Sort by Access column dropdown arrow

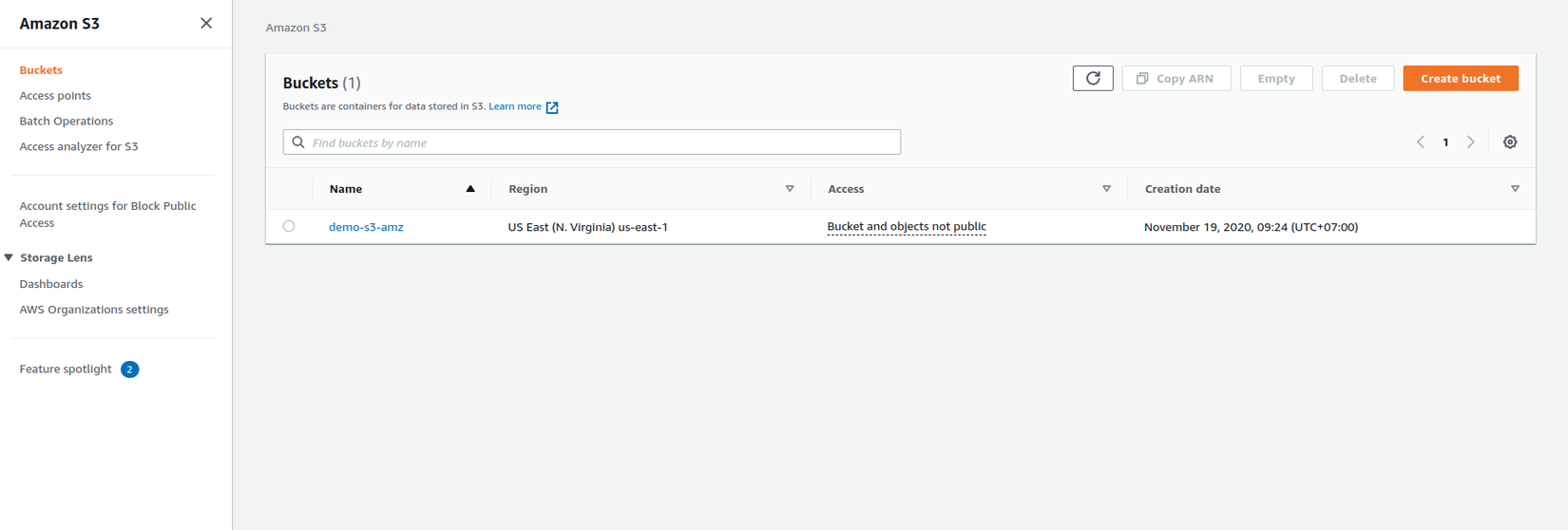[x=1106, y=189]
